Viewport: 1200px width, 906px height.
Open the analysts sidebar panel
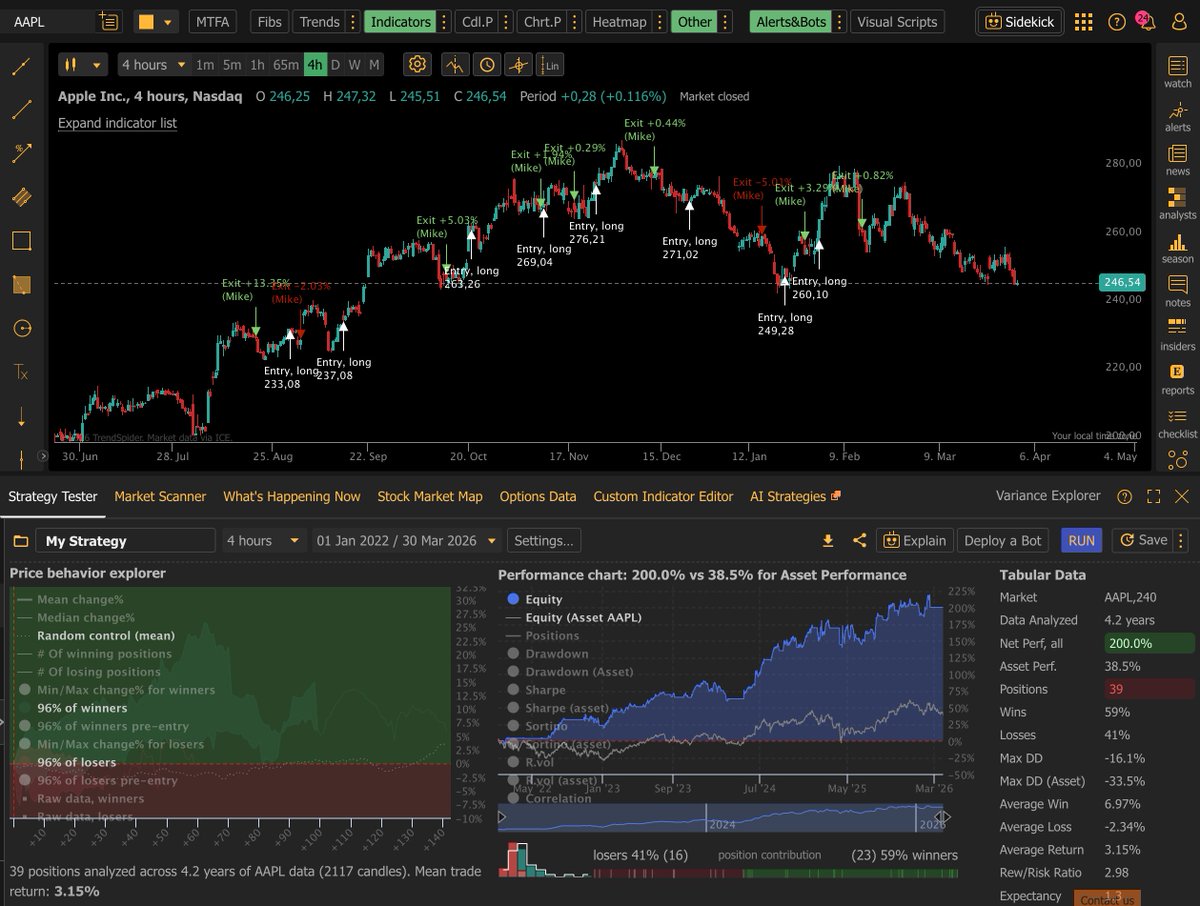click(x=1178, y=204)
